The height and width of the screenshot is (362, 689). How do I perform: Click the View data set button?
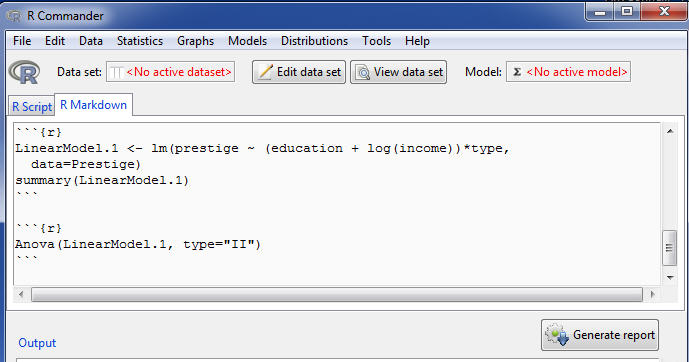399,72
